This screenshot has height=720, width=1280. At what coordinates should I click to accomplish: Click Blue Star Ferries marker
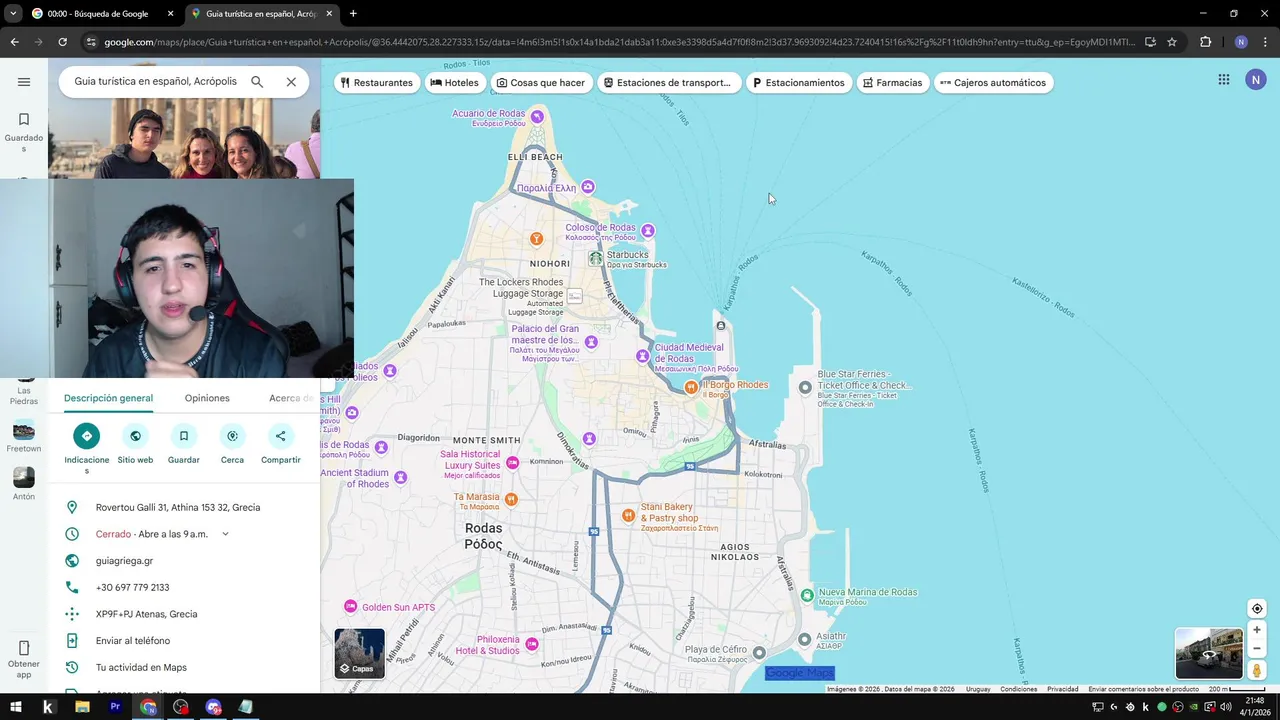click(805, 387)
